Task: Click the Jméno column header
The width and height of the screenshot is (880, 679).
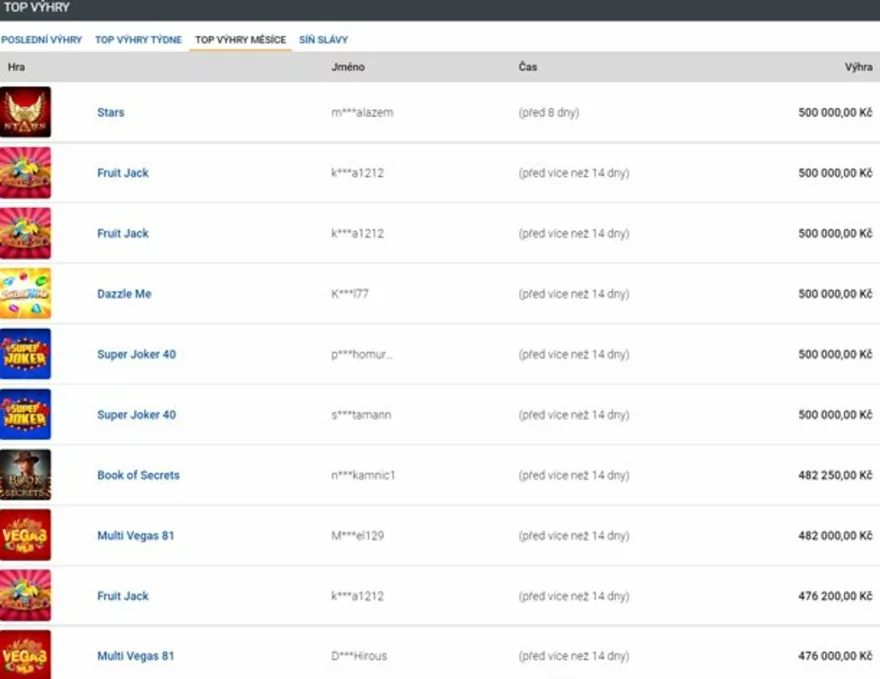Action: (348, 67)
